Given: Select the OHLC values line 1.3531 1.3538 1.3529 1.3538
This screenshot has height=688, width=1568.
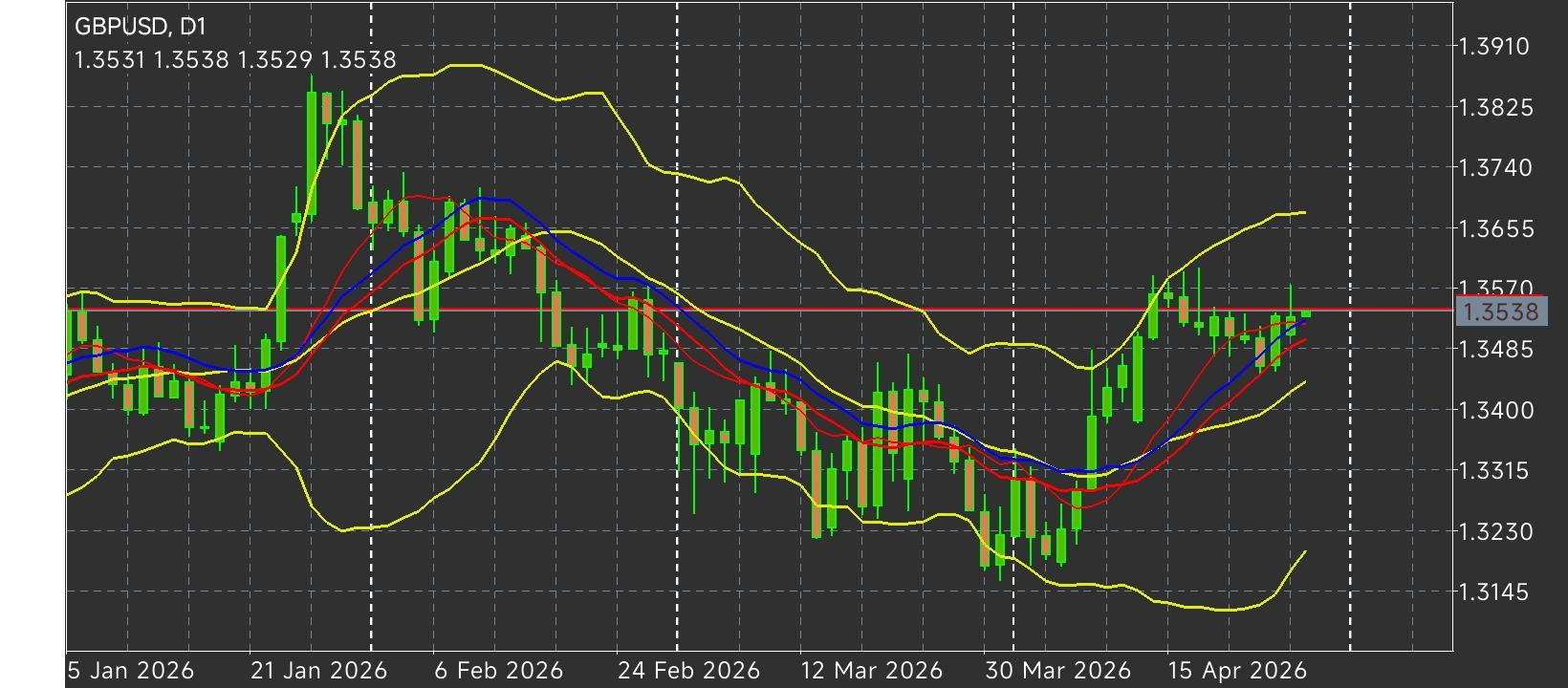Looking at the screenshot, I should tap(235, 60).
